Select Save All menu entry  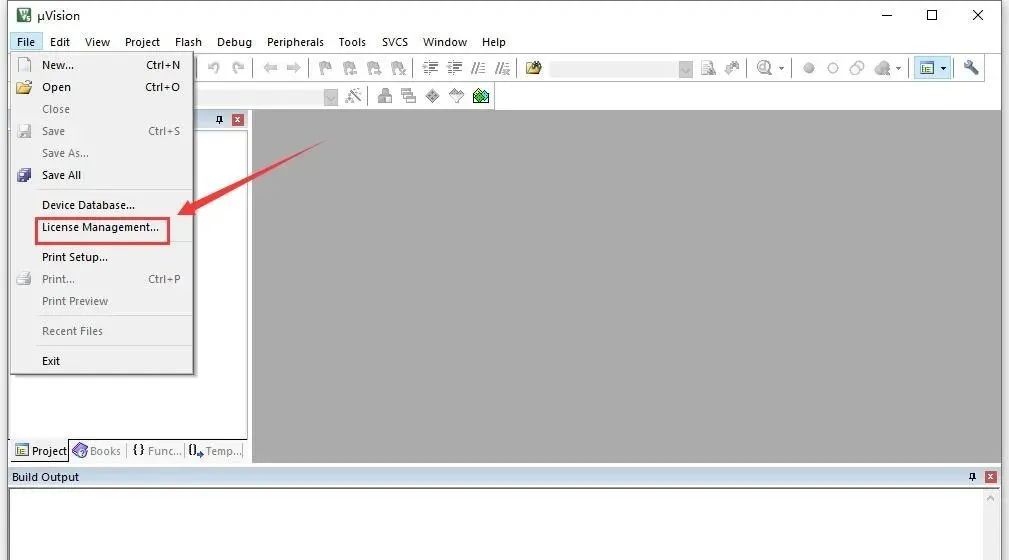point(102,175)
